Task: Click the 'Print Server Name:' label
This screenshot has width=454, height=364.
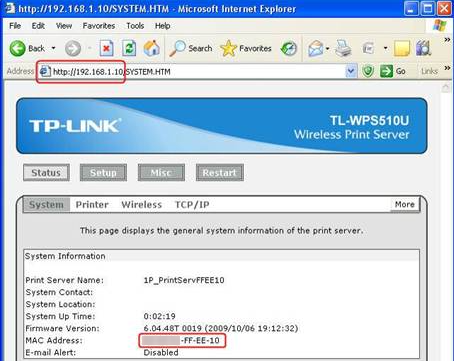Action: [x=64, y=280]
